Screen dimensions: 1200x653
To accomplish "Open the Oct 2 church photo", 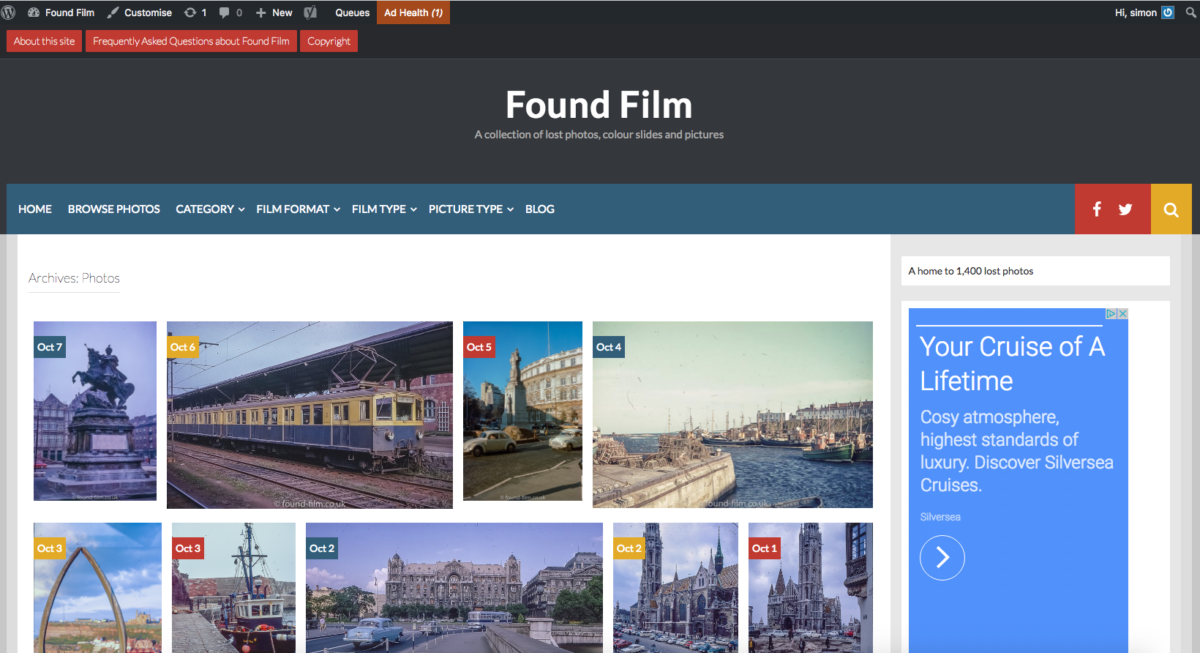I will (x=676, y=588).
